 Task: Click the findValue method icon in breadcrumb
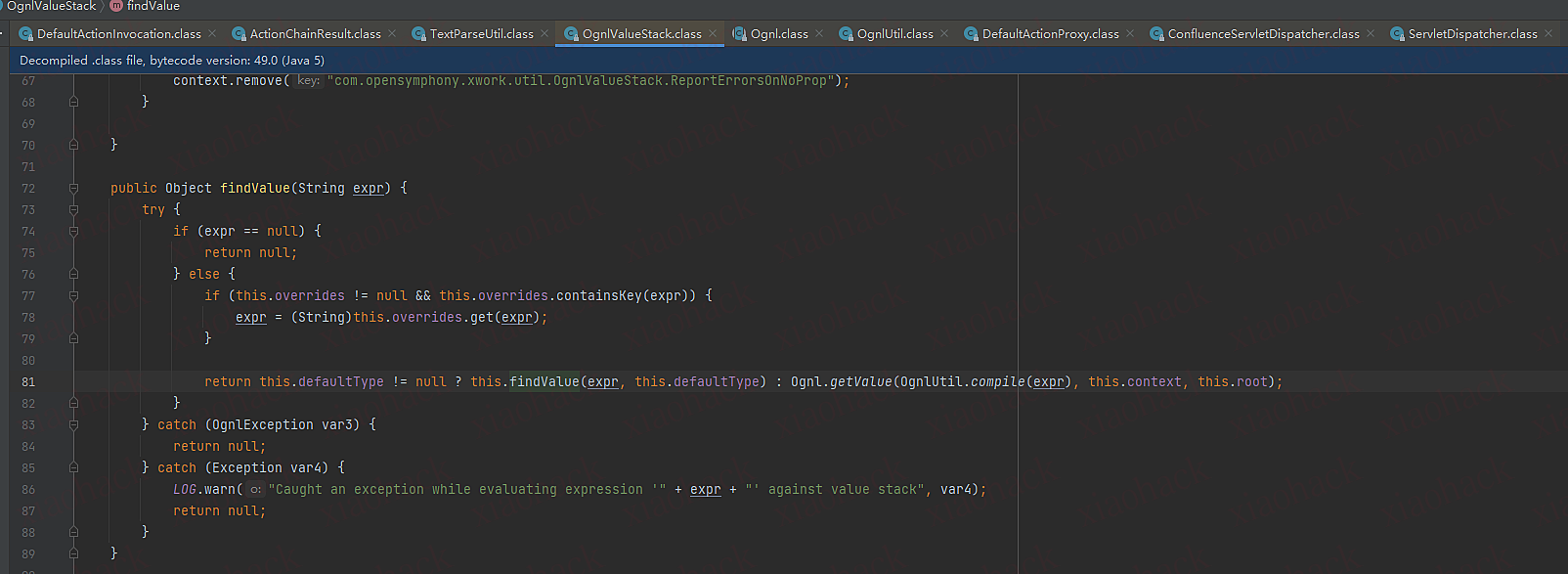[116, 6]
